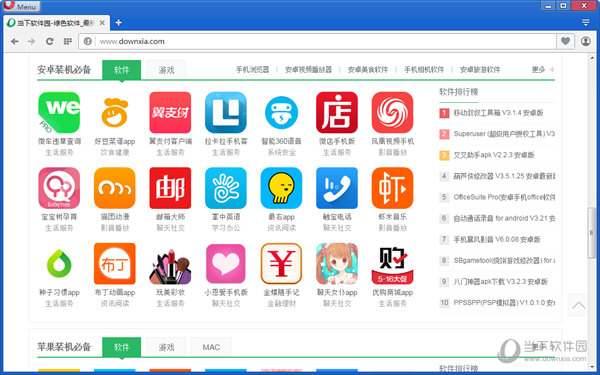
Task: Reload the page with the refresh icon
Action: click(49, 41)
